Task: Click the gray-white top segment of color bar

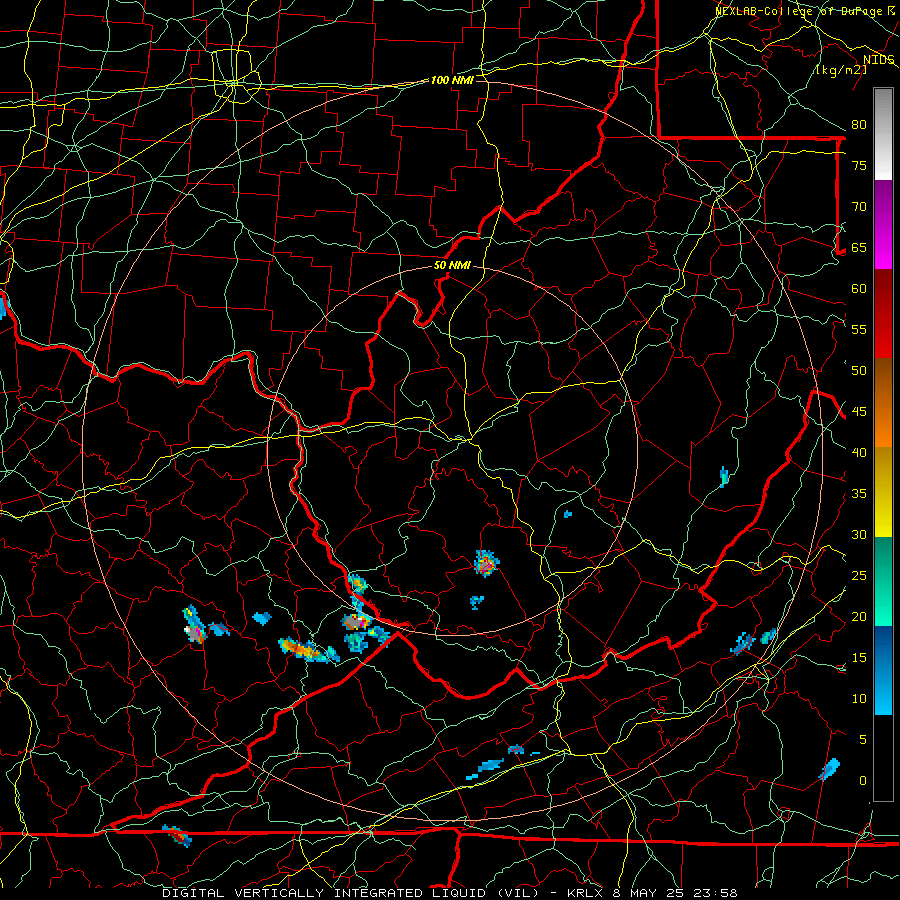Action: click(883, 134)
